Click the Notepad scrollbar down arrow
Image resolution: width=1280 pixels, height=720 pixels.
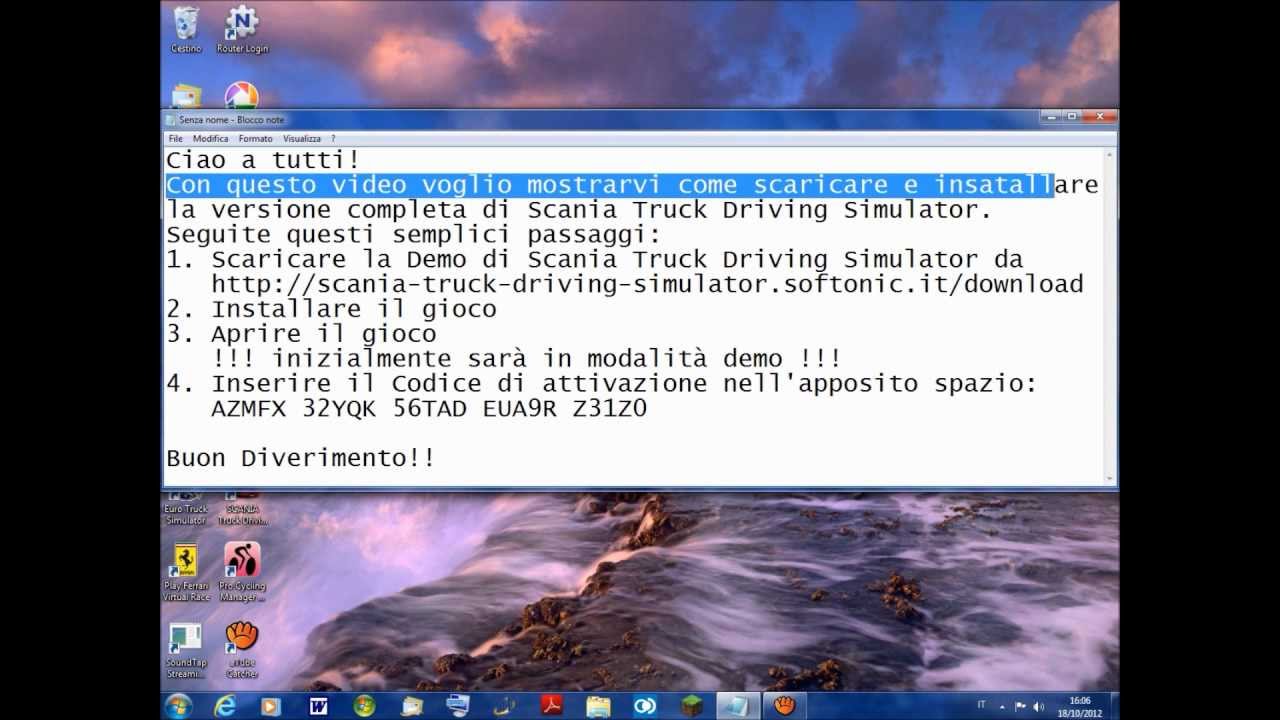pyautogui.click(x=1109, y=480)
